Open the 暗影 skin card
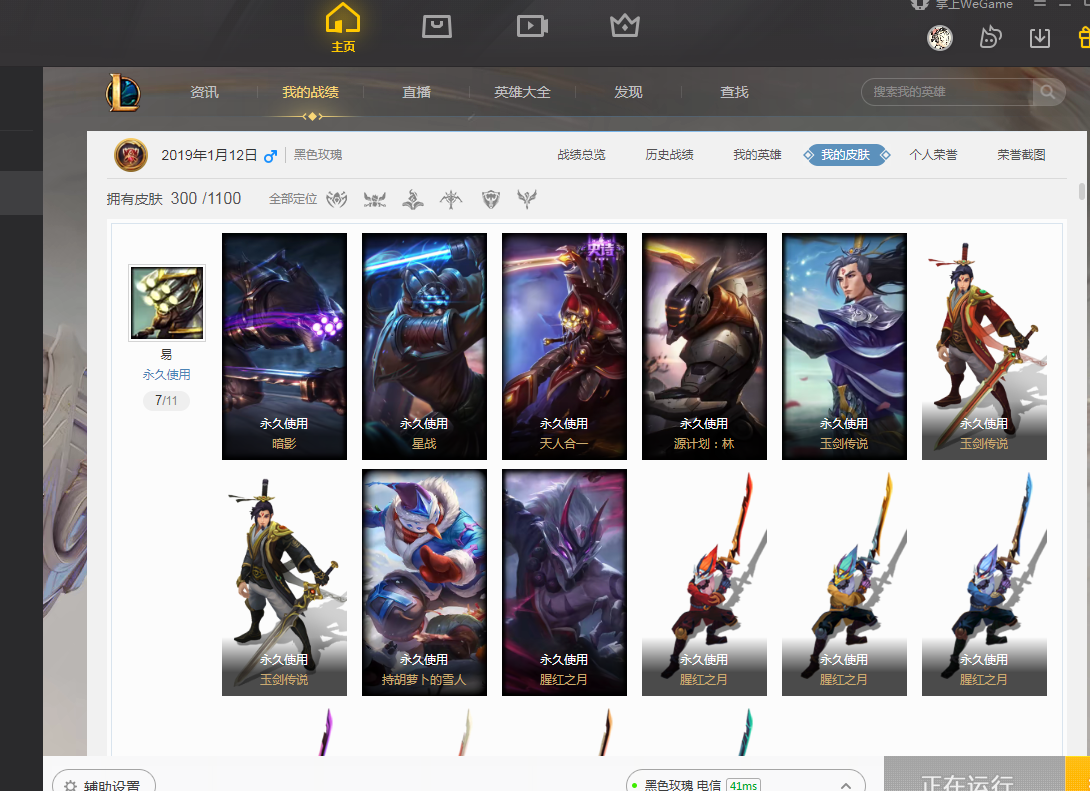 [x=284, y=346]
